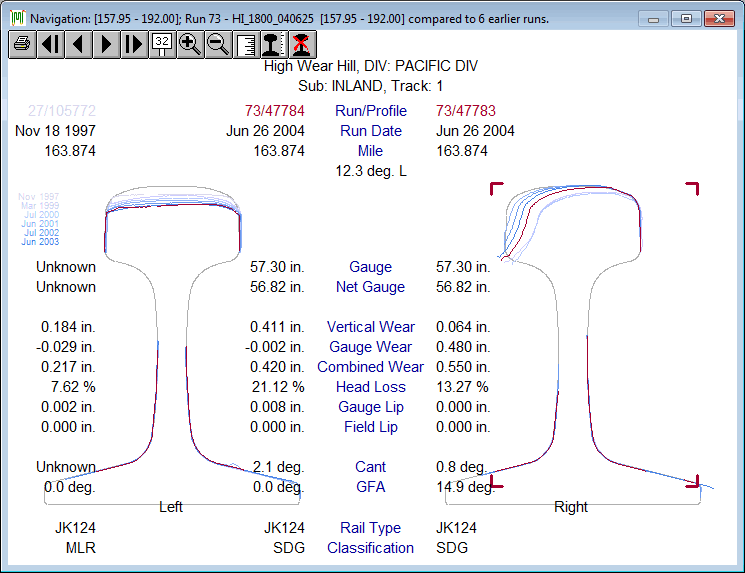Image resolution: width=745 pixels, height=573 pixels.
Task: Click the application icon in title bar
Action: [x=17, y=18]
